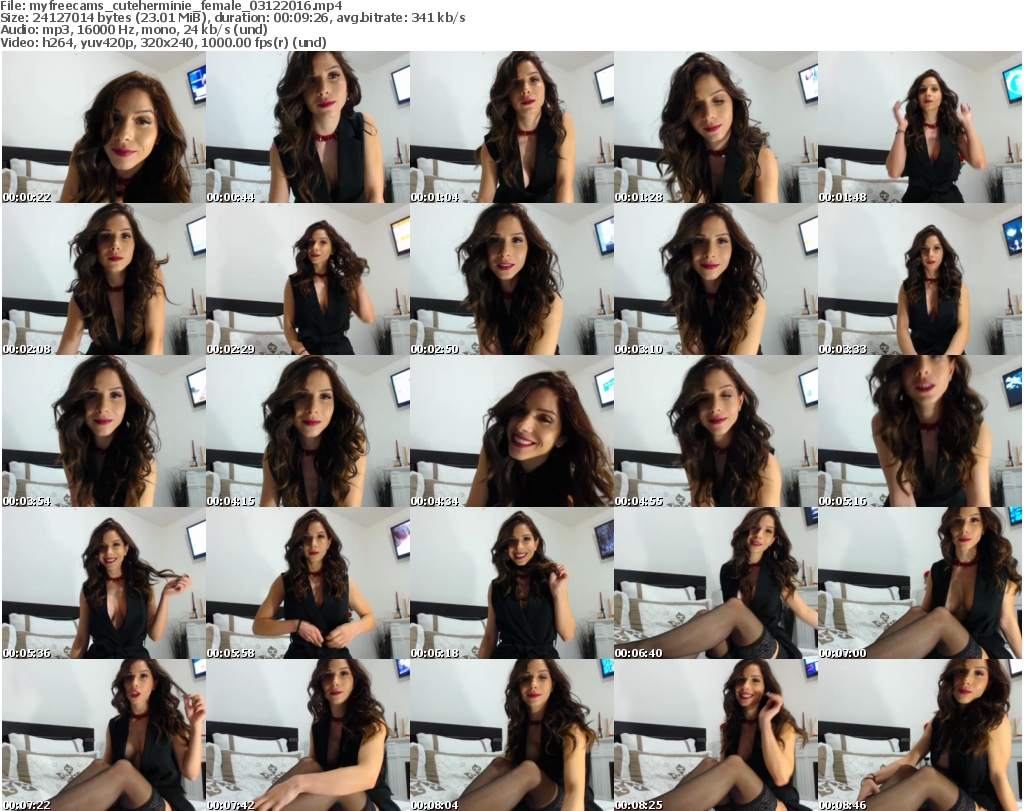
Task: Select the thumbnail frame stamped 00:03:10
Action: (x=716, y=279)
